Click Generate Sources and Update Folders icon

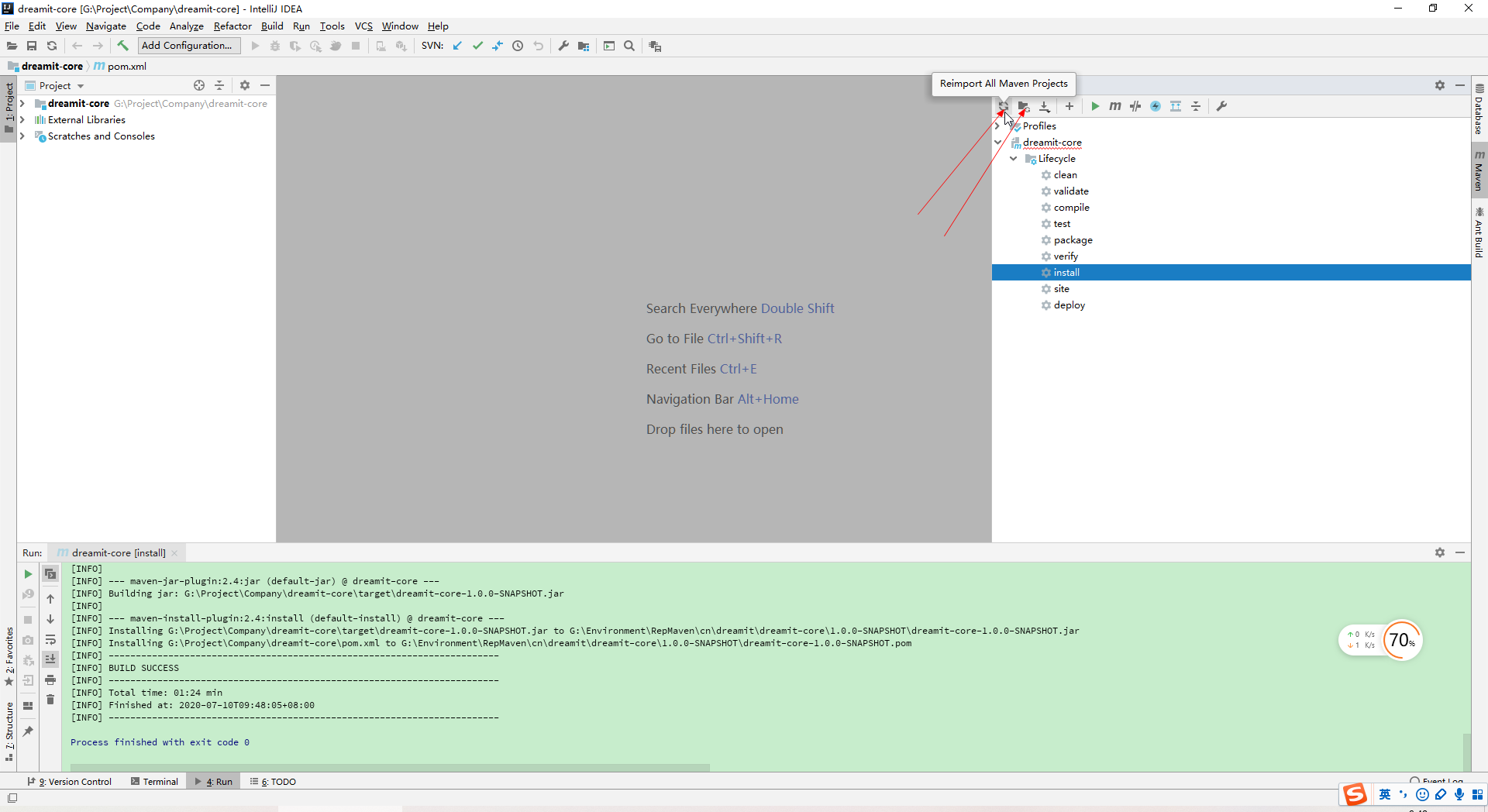tap(1024, 106)
